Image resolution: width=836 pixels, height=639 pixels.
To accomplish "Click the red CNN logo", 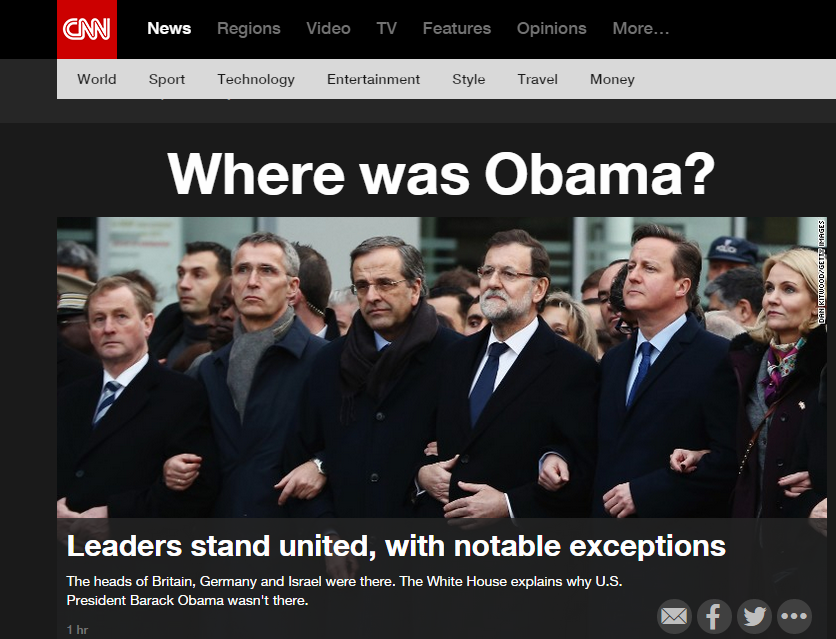I will (x=87, y=29).
